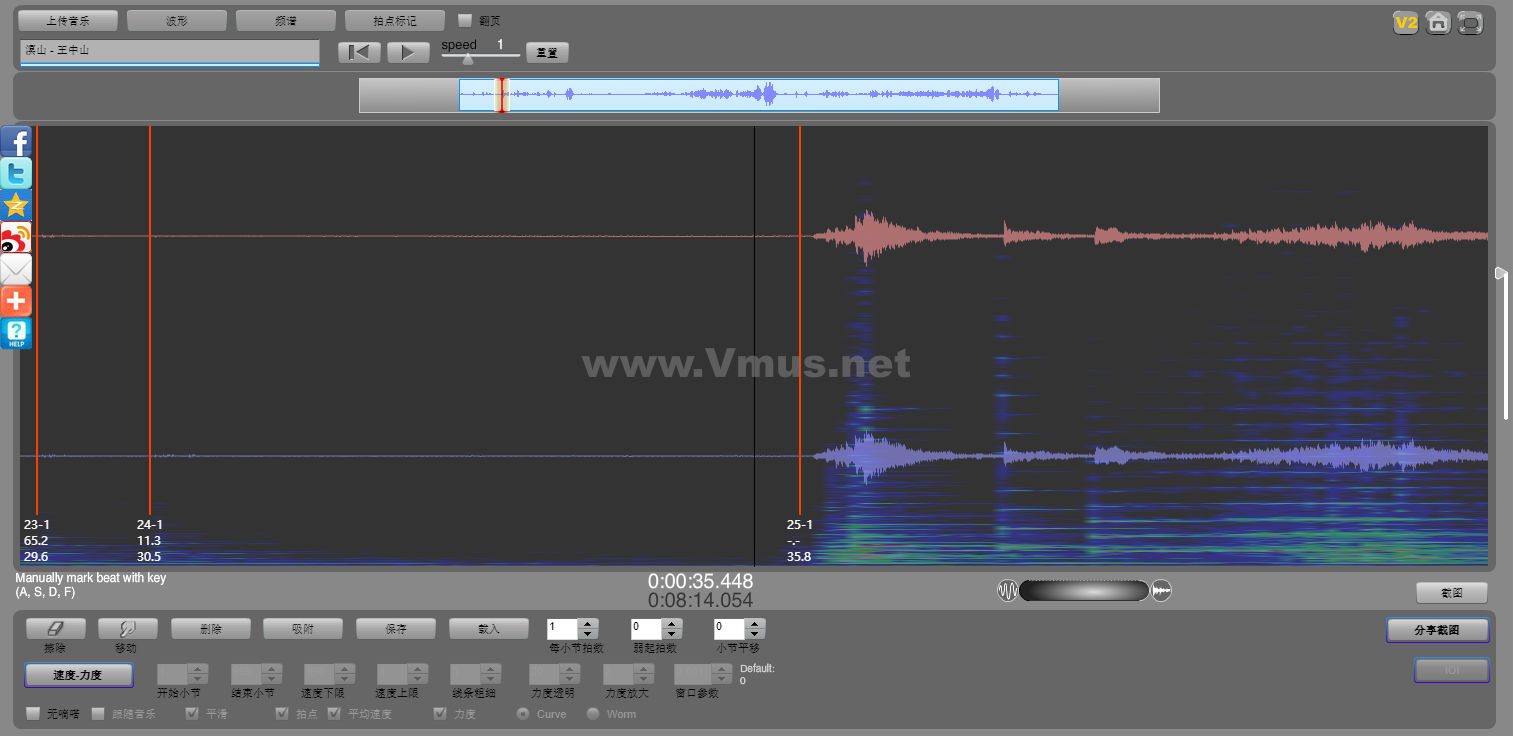Decrease the 小节平移 bar-shift stepper value
The image size is (1513, 736).
[755, 634]
